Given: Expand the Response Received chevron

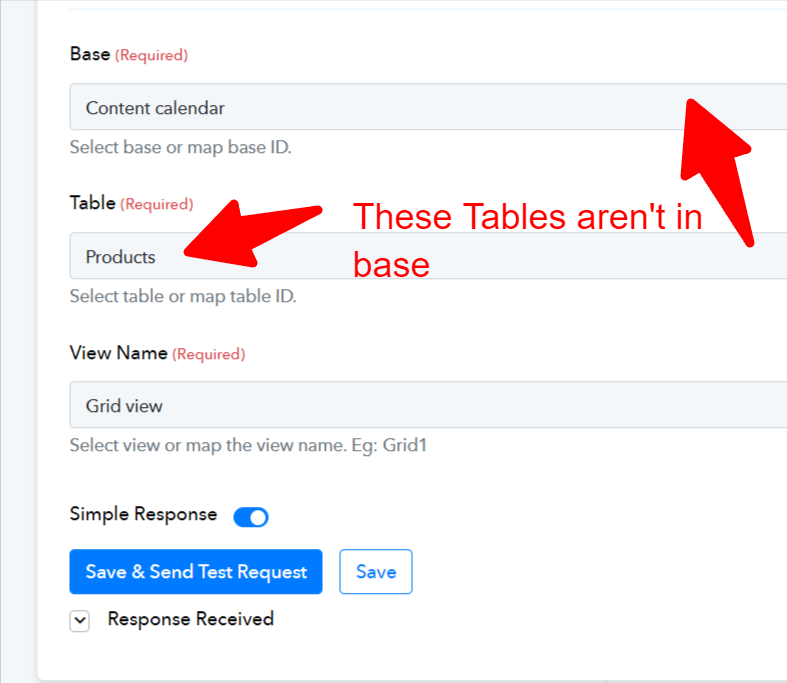Looking at the screenshot, I should [79, 621].
